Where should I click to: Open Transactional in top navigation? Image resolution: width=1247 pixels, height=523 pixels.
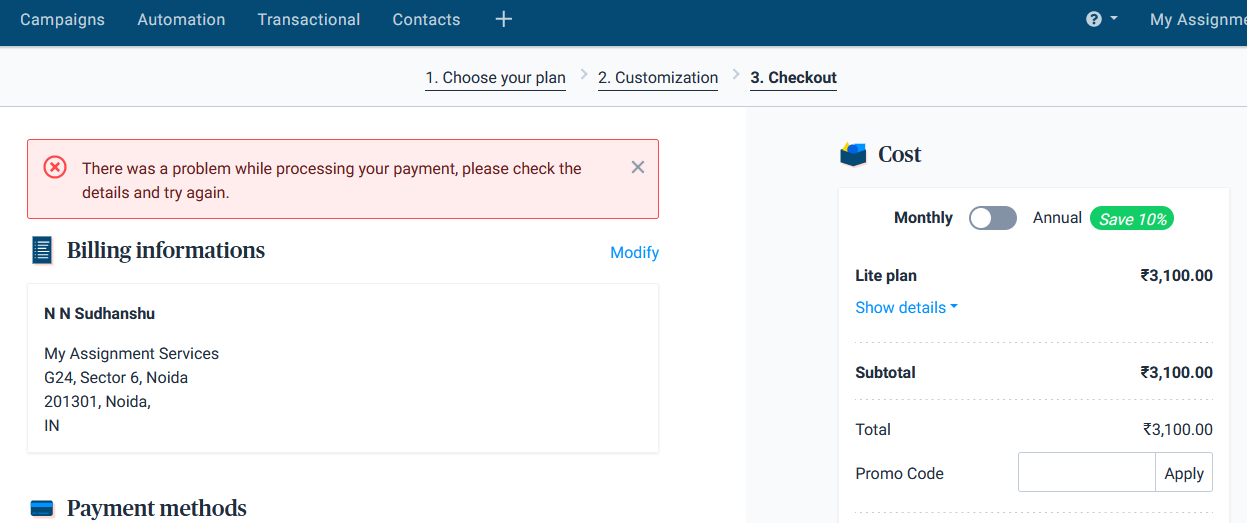point(308,19)
